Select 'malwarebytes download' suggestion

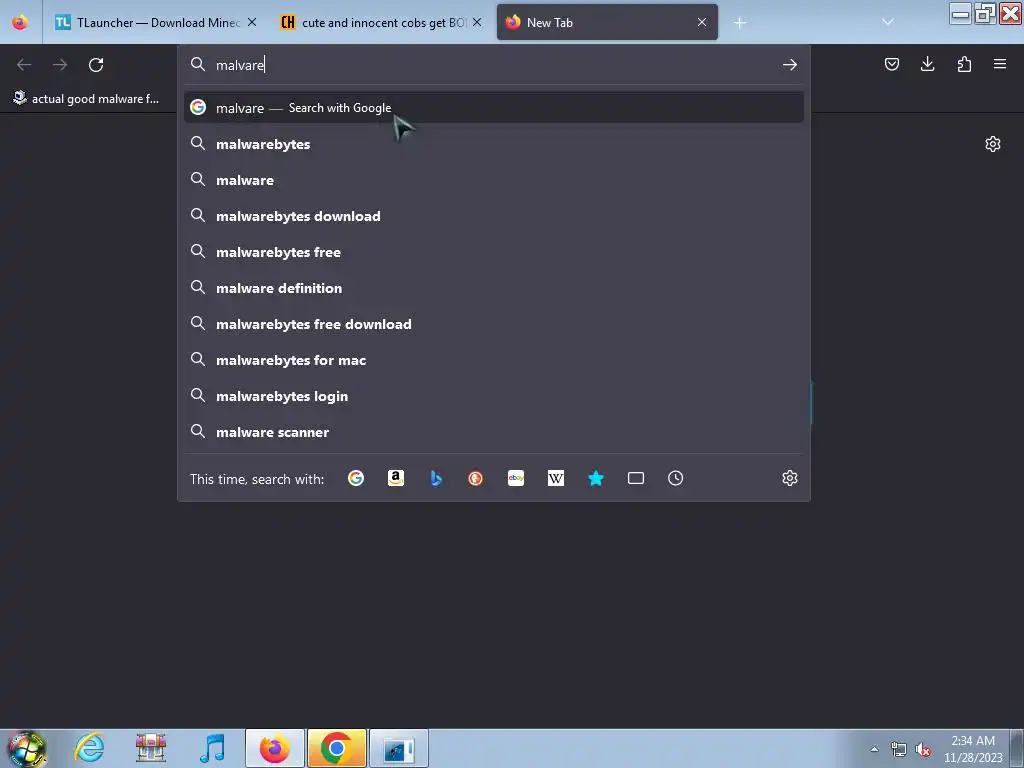pyautogui.click(x=494, y=216)
